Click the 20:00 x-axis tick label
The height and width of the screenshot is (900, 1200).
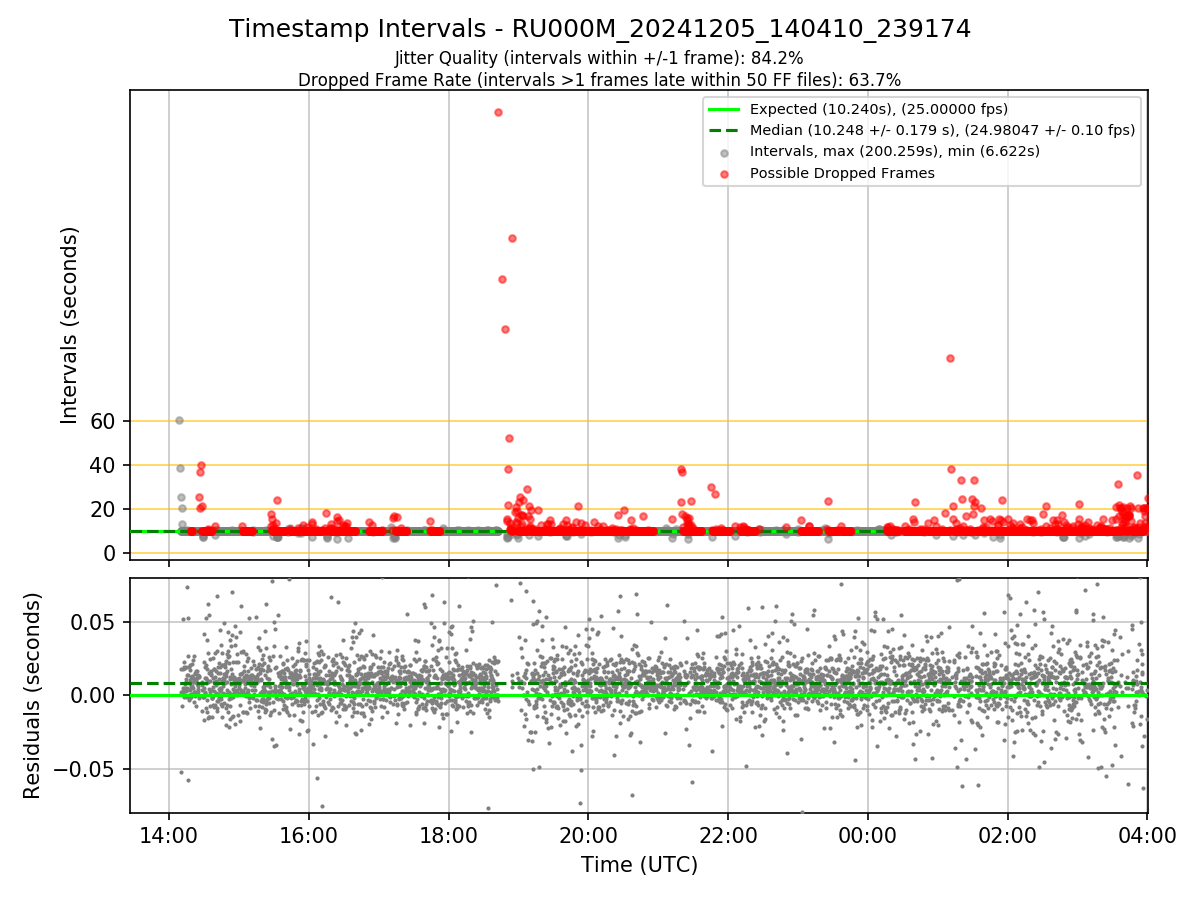pyautogui.click(x=588, y=836)
